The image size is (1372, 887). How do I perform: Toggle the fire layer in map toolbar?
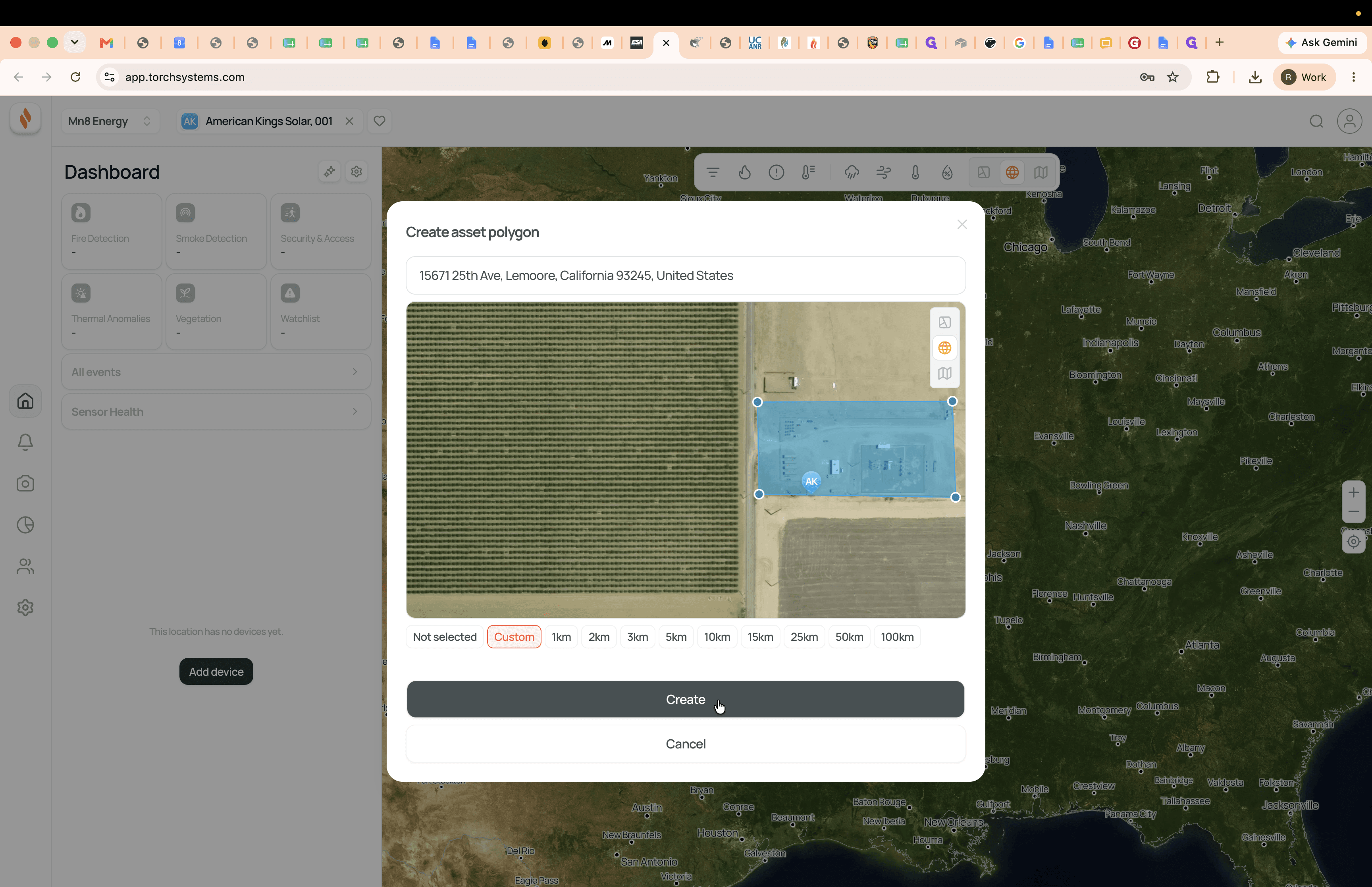pos(744,172)
